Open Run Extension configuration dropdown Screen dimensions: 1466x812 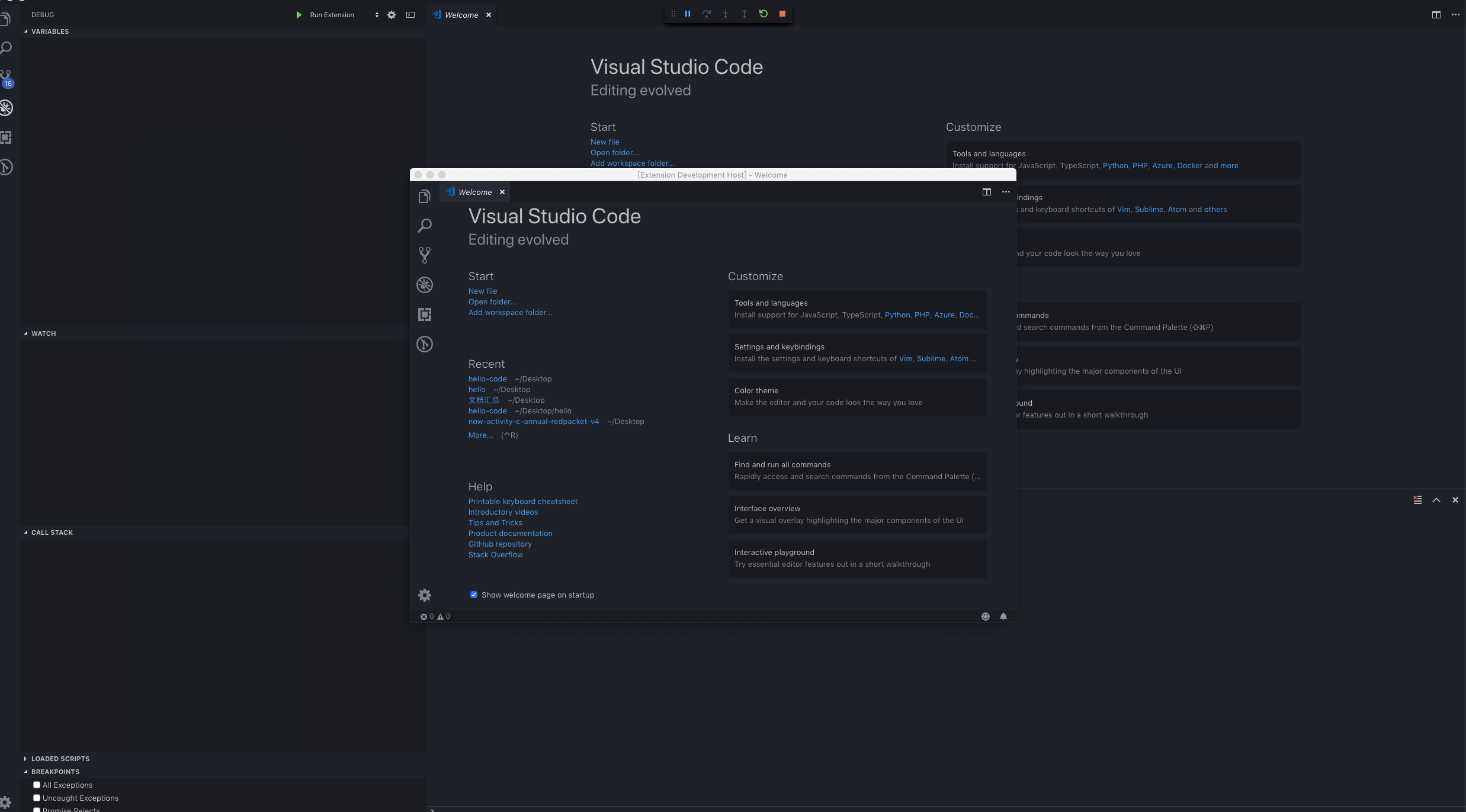point(344,15)
